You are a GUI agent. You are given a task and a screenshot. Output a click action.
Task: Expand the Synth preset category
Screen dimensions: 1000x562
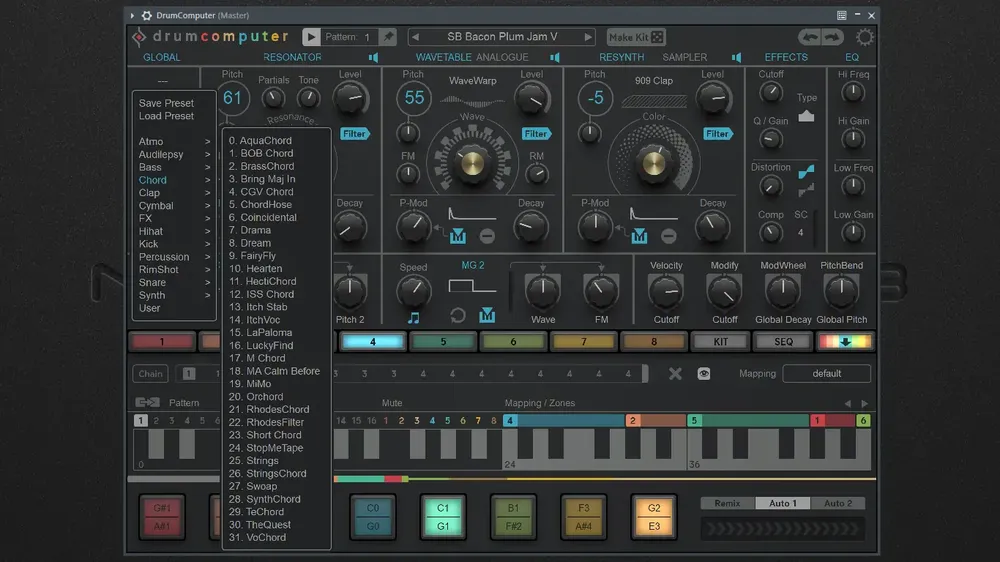tap(174, 295)
